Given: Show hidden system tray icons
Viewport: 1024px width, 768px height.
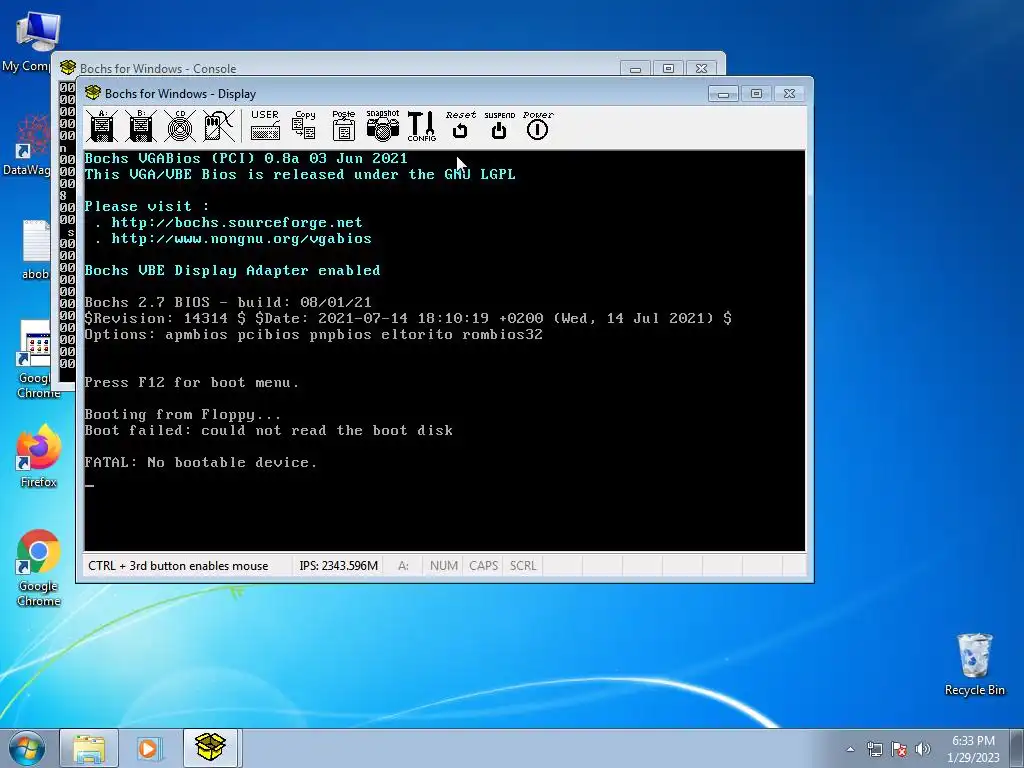Looking at the screenshot, I should click(850, 749).
